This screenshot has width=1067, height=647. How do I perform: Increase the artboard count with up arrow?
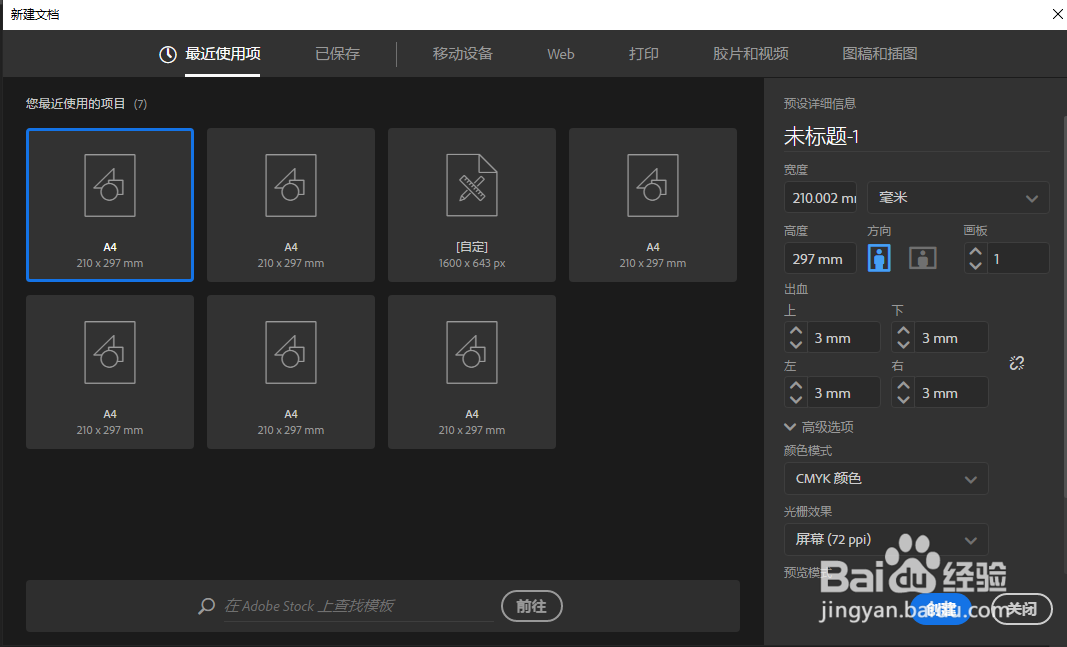[975, 252]
